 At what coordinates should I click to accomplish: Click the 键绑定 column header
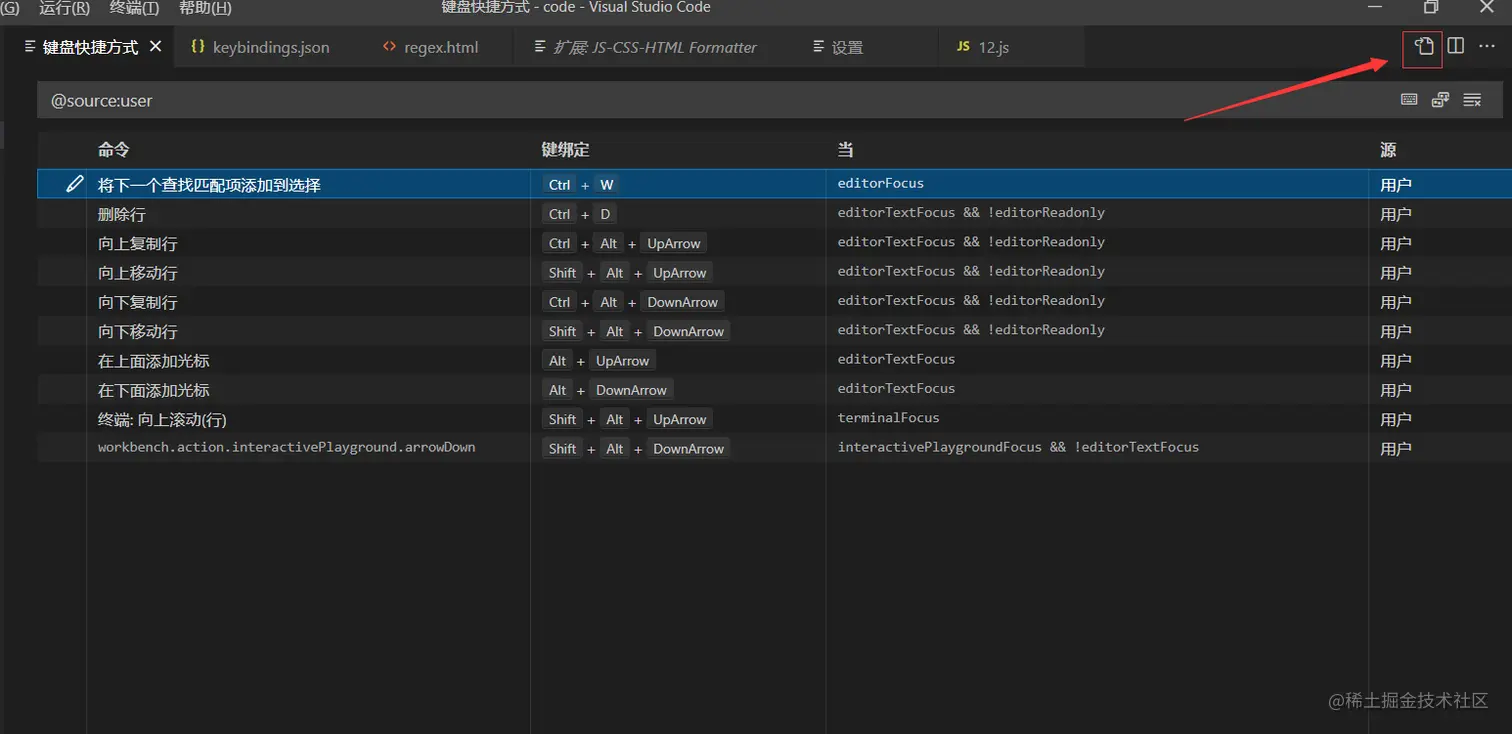(x=566, y=150)
